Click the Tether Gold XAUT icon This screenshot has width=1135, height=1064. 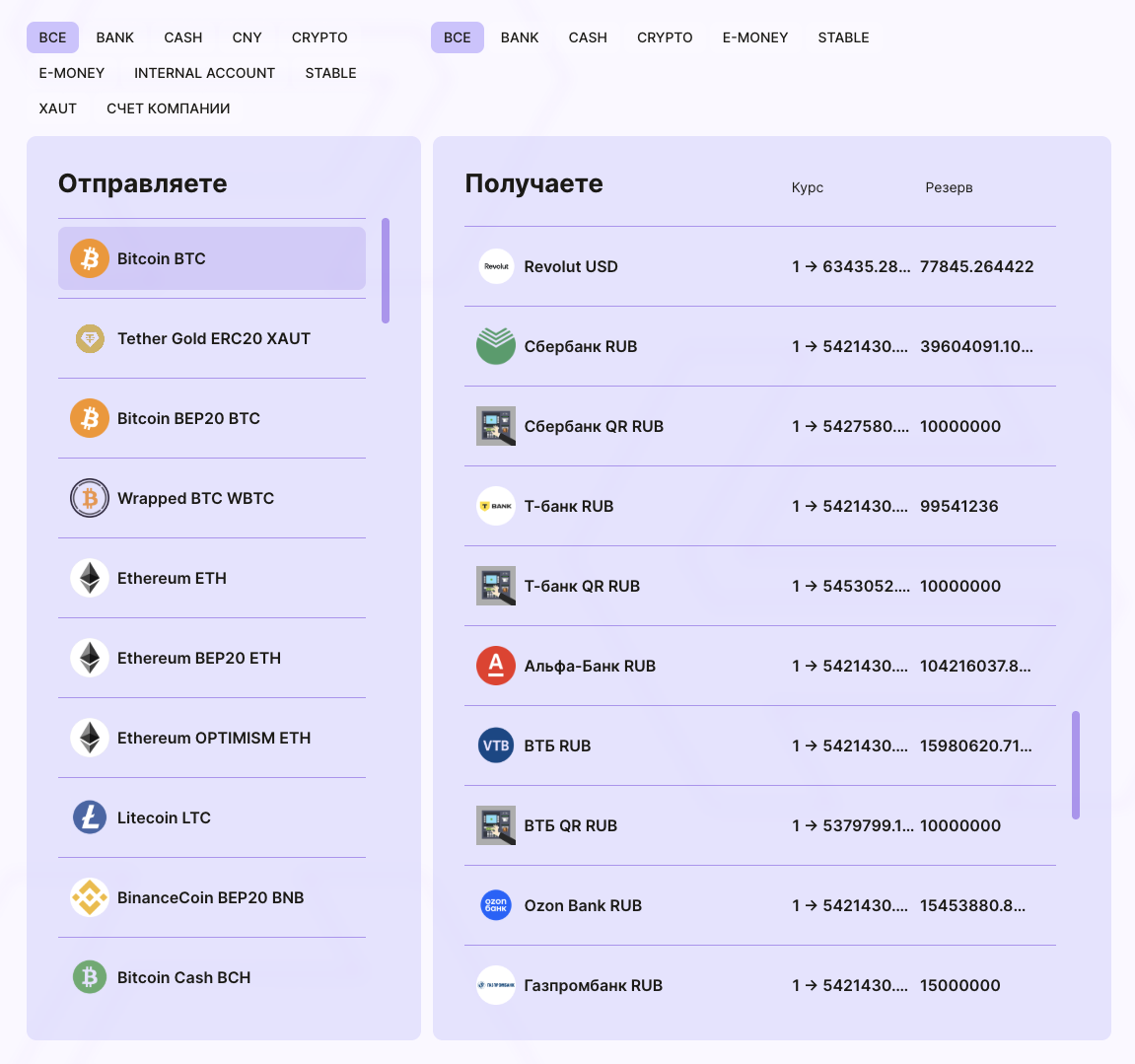(x=90, y=338)
